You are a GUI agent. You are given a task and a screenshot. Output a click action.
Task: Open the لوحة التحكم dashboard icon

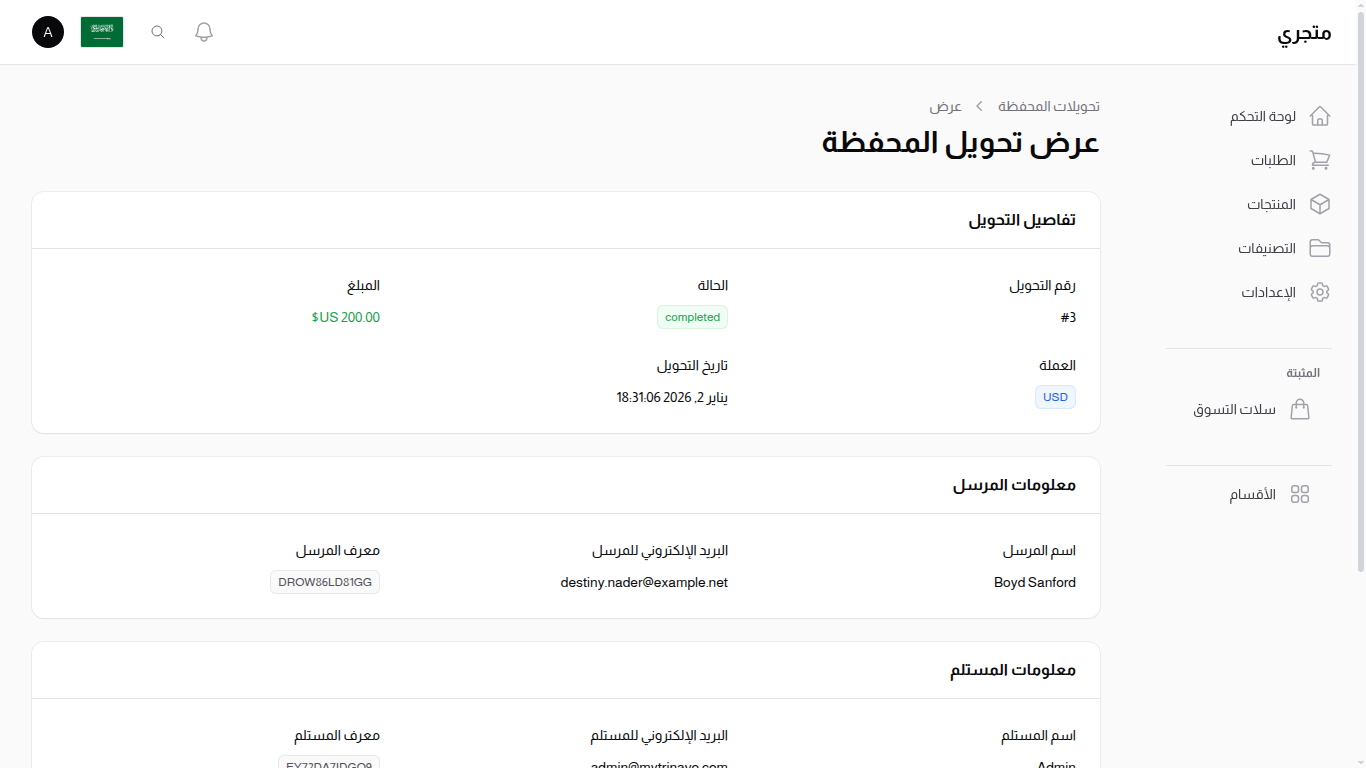(1320, 116)
